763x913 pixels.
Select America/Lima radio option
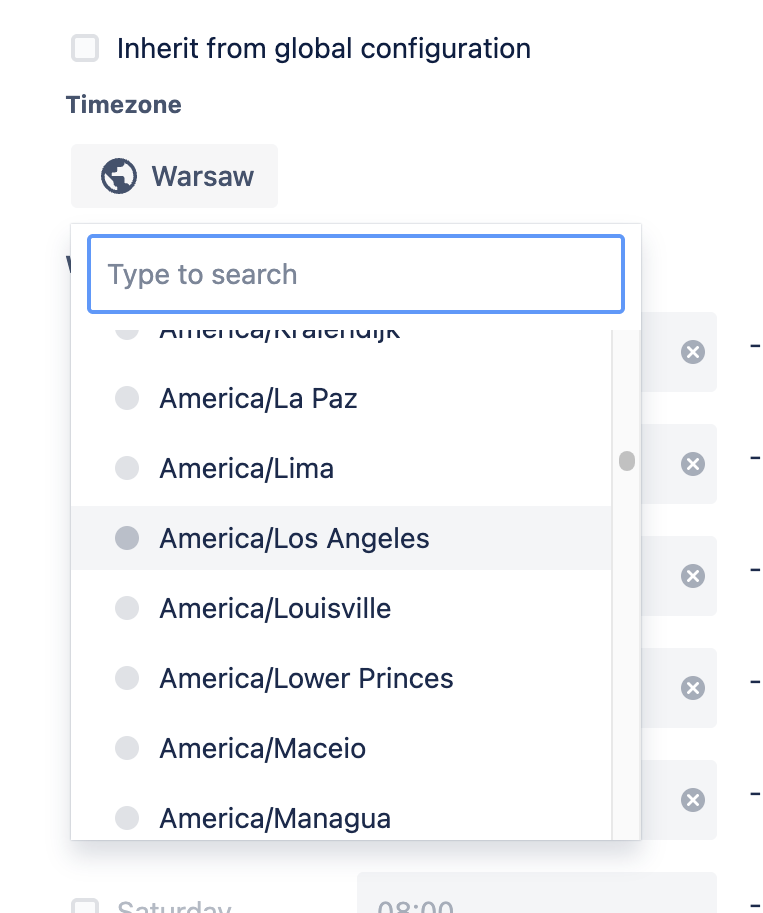click(127, 468)
